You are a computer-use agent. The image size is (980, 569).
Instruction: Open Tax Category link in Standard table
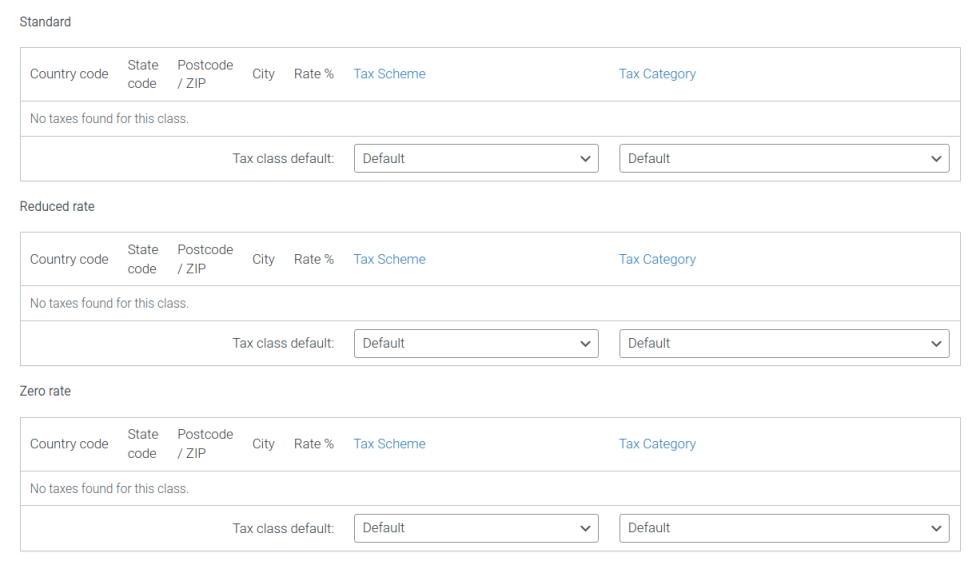tap(658, 74)
